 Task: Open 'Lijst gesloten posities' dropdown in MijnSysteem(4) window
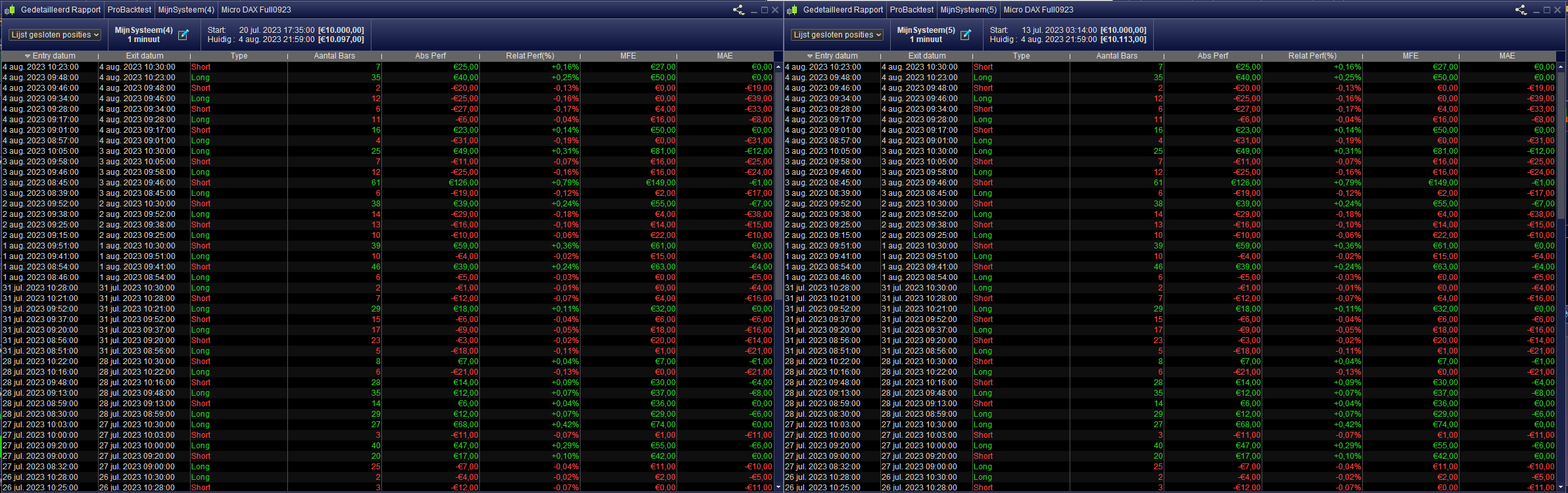pyautogui.click(x=55, y=35)
